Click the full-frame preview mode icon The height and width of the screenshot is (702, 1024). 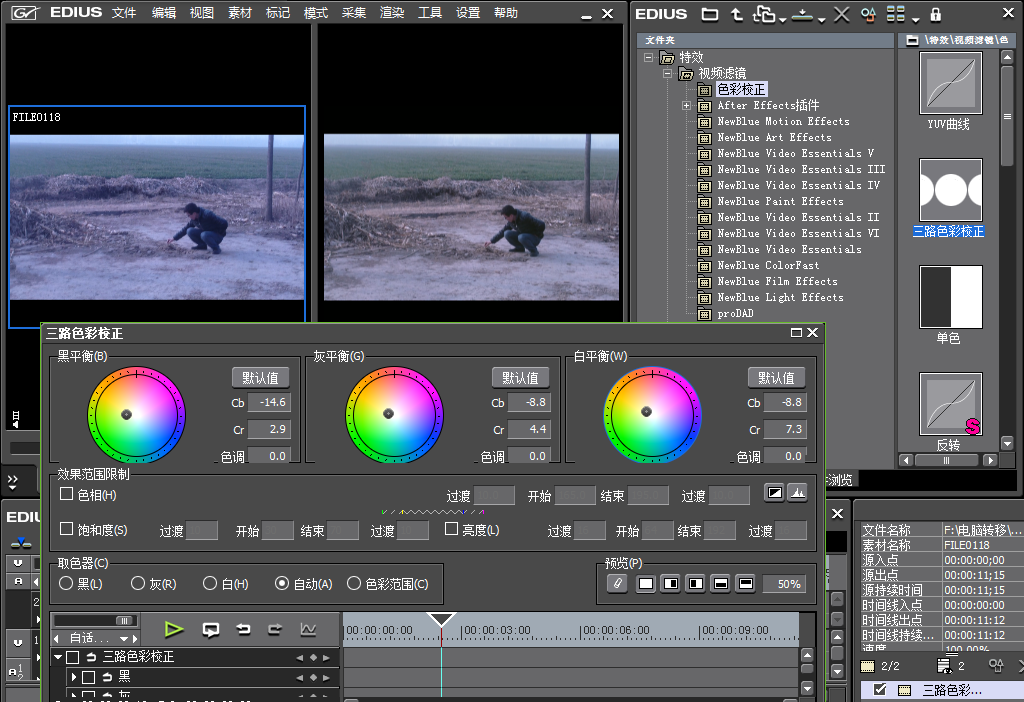point(645,583)
